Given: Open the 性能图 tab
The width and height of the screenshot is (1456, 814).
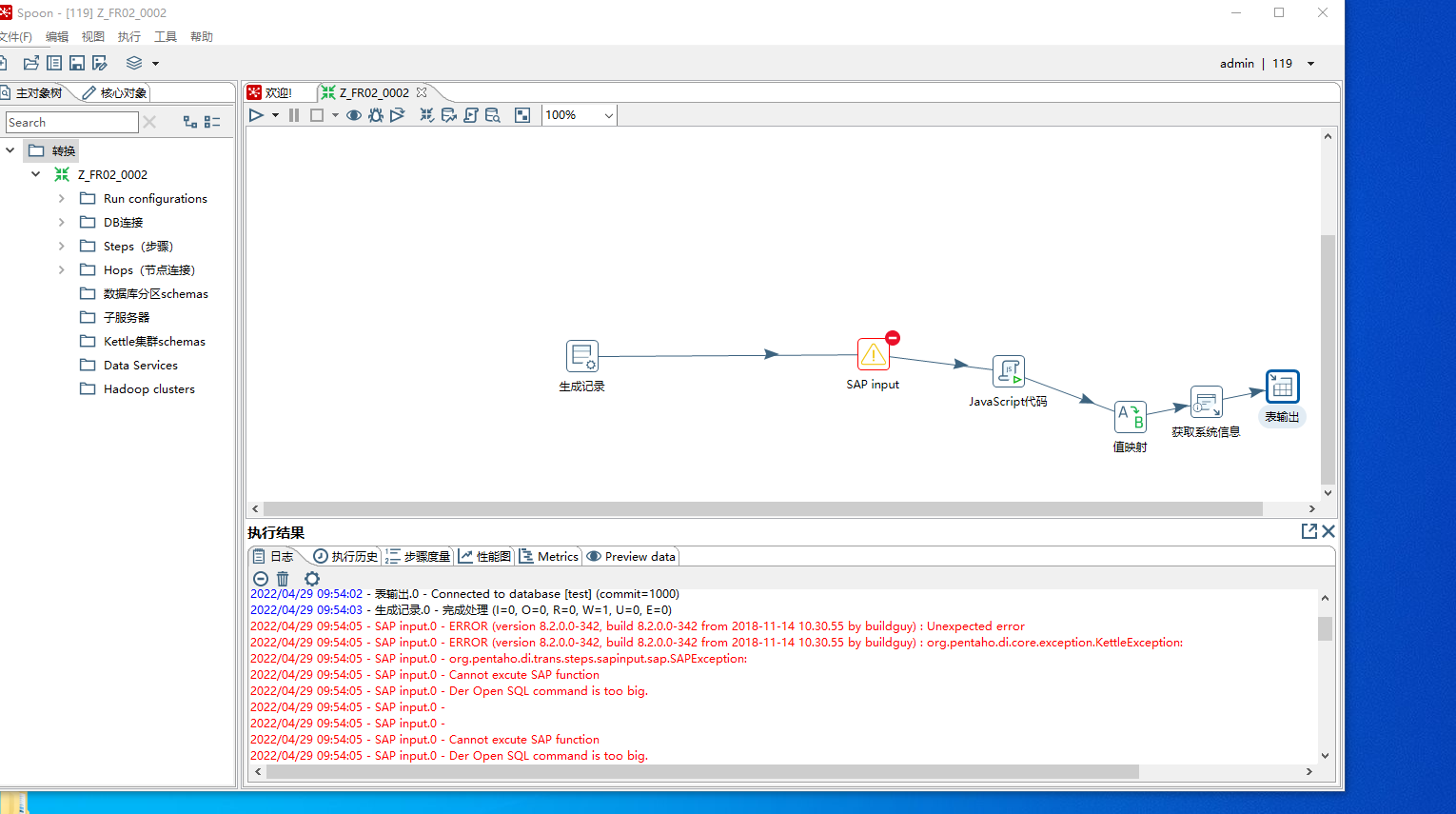Looking at the screenshot, I should click(x=484, y=556).
